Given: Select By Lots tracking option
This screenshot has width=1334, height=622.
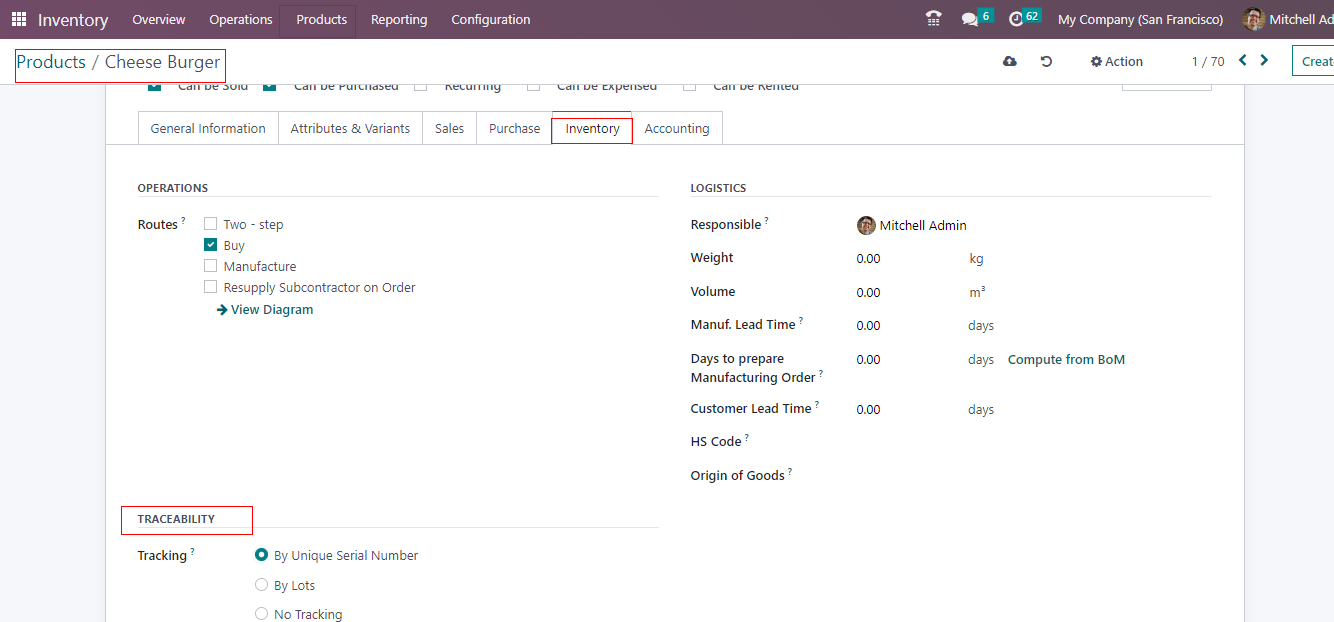Looking at the screenshot, I should pyautogui.click(x=262, y=585).
